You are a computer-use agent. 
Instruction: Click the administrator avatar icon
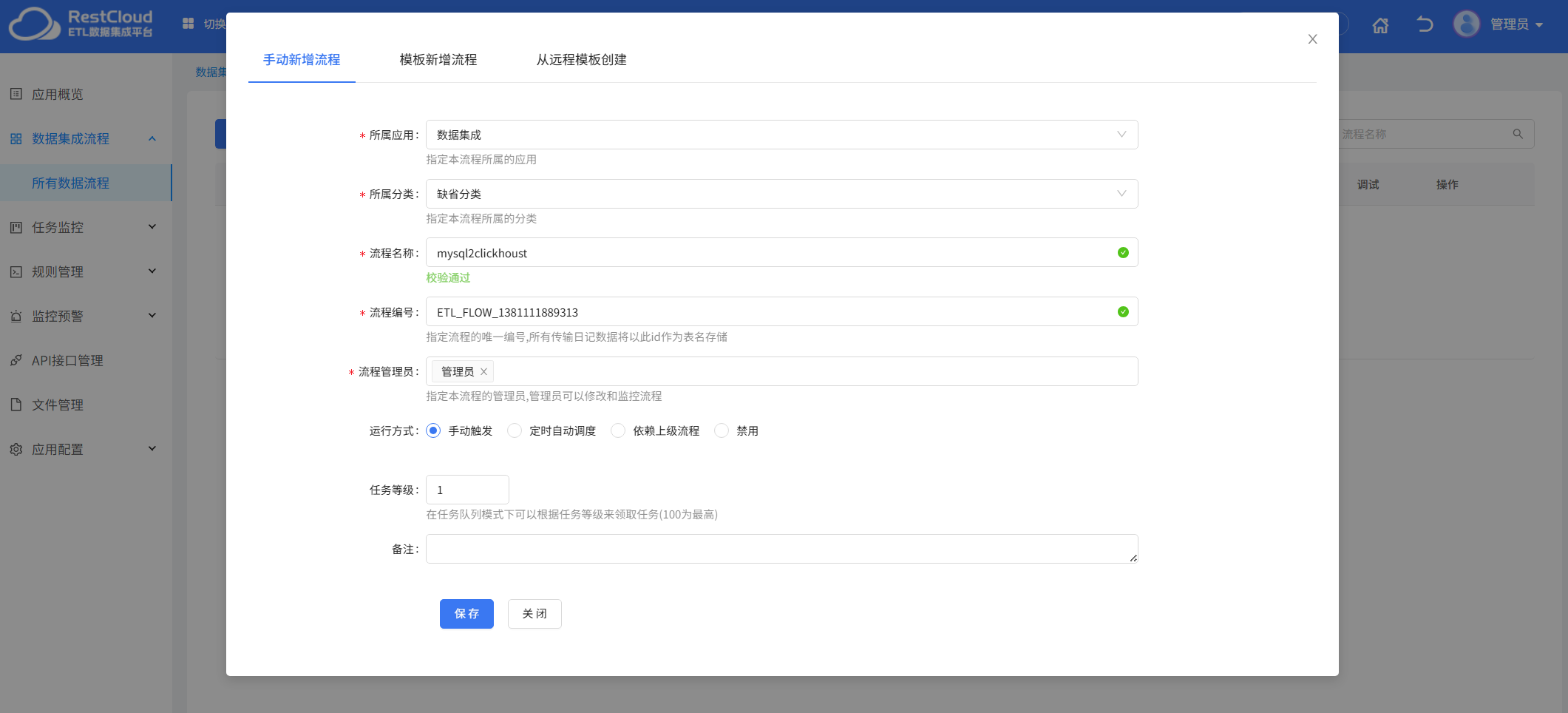pos(1467,24)
